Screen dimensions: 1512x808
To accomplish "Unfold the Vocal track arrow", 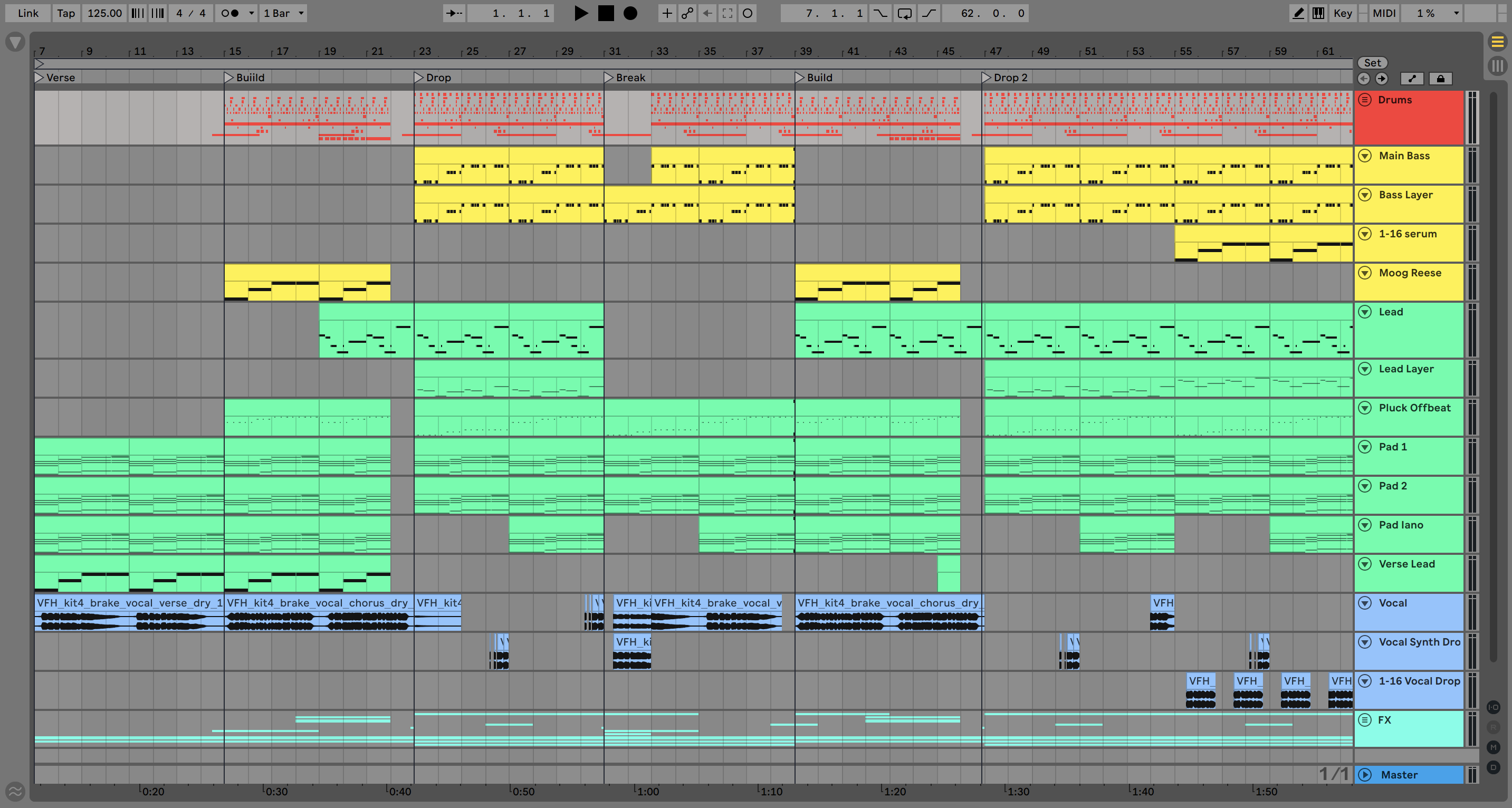I will (x=1365, y=603).
